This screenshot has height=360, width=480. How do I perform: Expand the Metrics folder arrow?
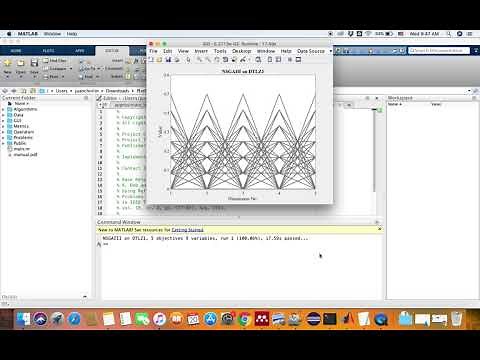click(3, 126)
